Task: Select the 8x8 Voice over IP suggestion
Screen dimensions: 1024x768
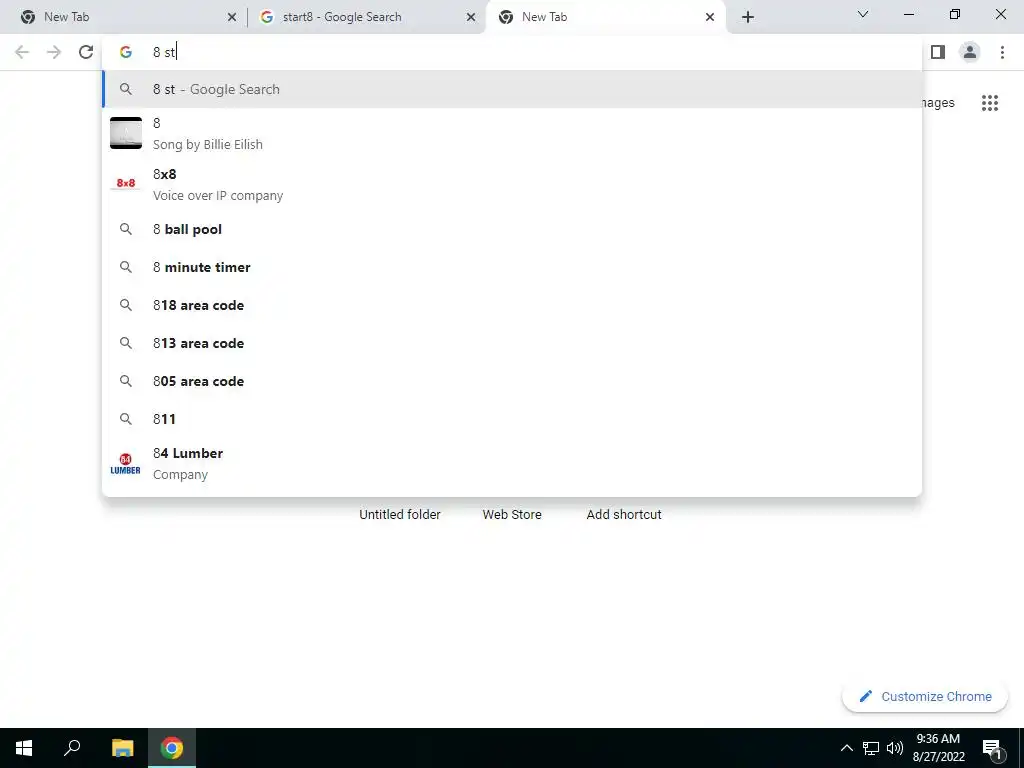Action: (512, 184)
